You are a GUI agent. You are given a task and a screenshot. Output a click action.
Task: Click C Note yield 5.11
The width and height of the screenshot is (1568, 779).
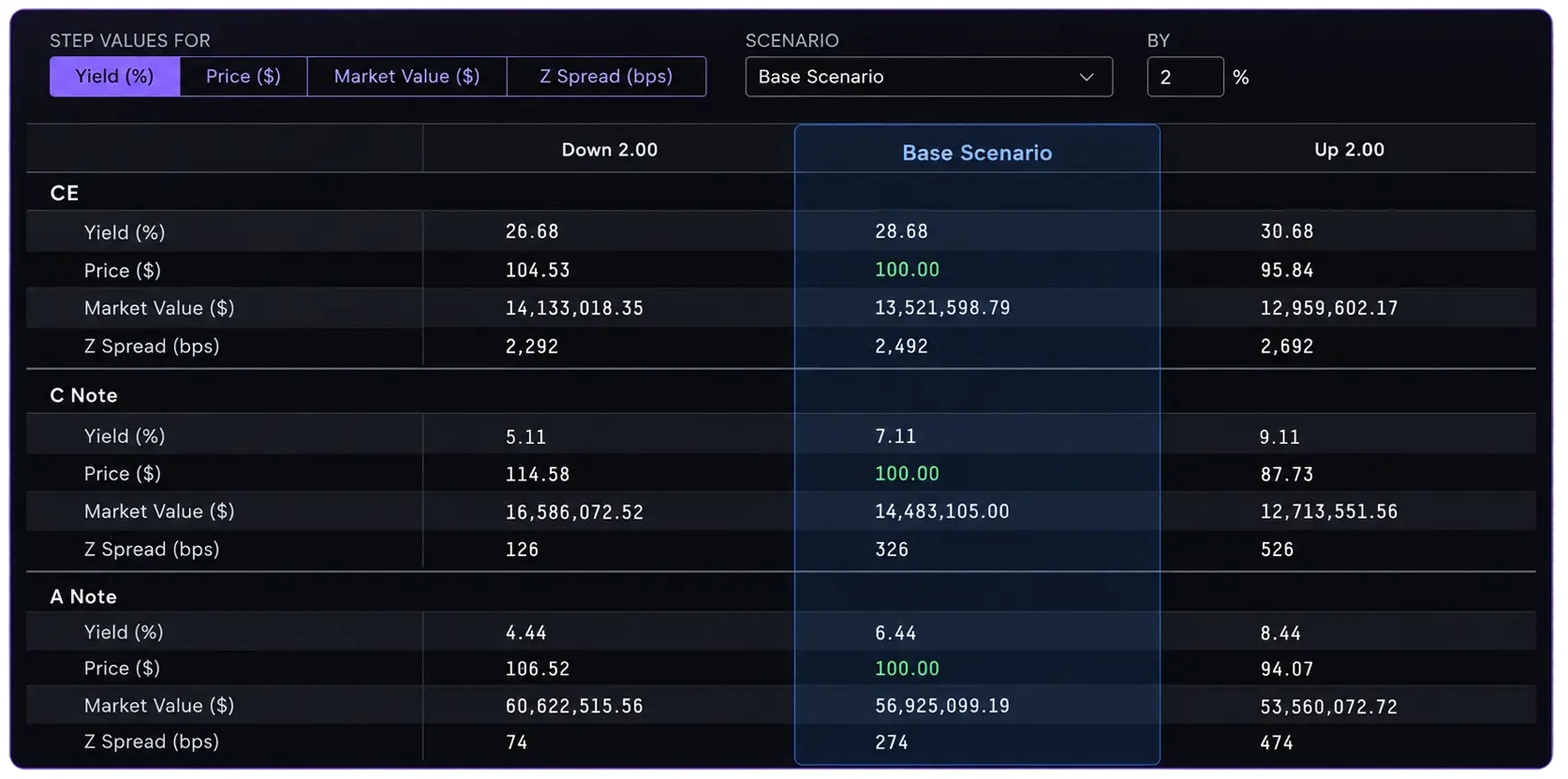(x=526, y=437)
